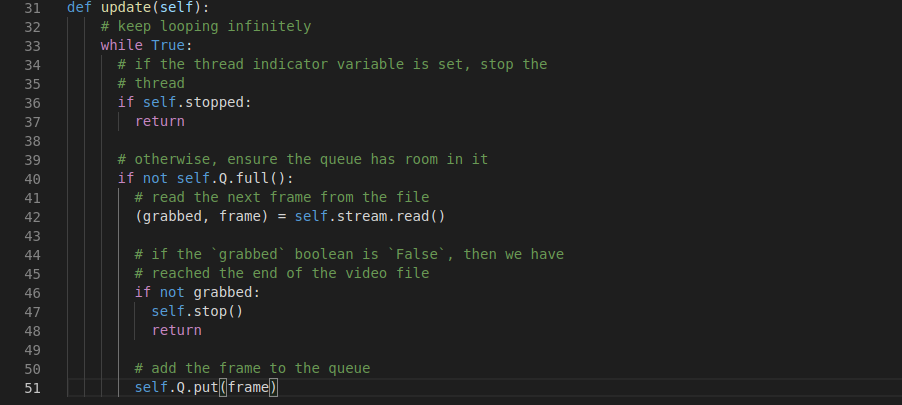902x405 pixels.
Task: Click line number 38 of the blank line
Action: [x=30, y=140]
